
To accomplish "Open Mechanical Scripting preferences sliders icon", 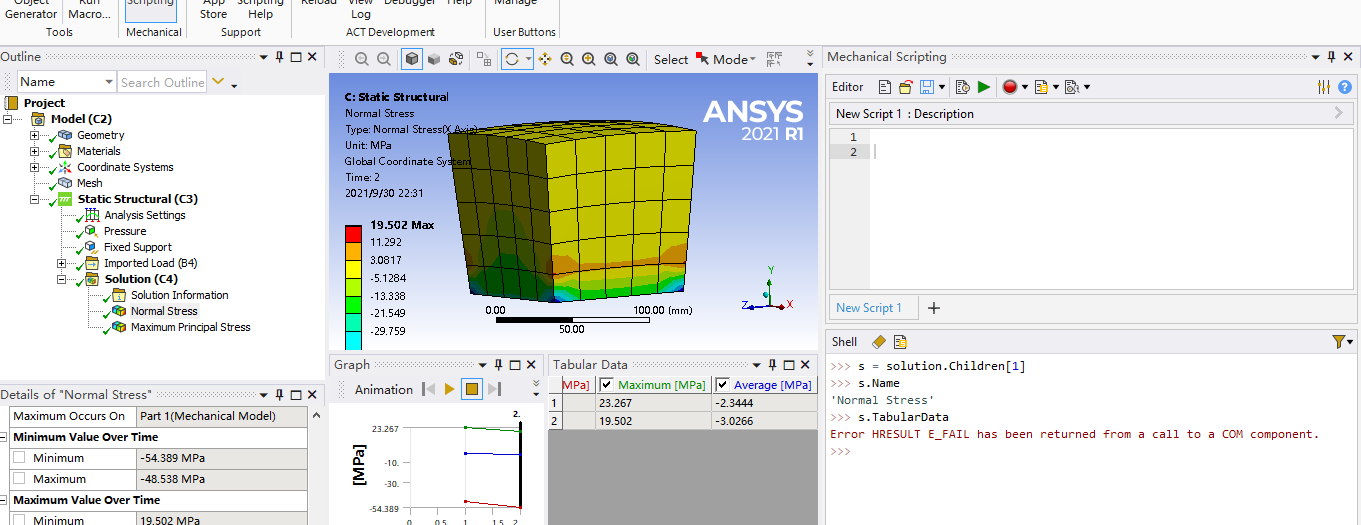I will tap(1324, 87).
